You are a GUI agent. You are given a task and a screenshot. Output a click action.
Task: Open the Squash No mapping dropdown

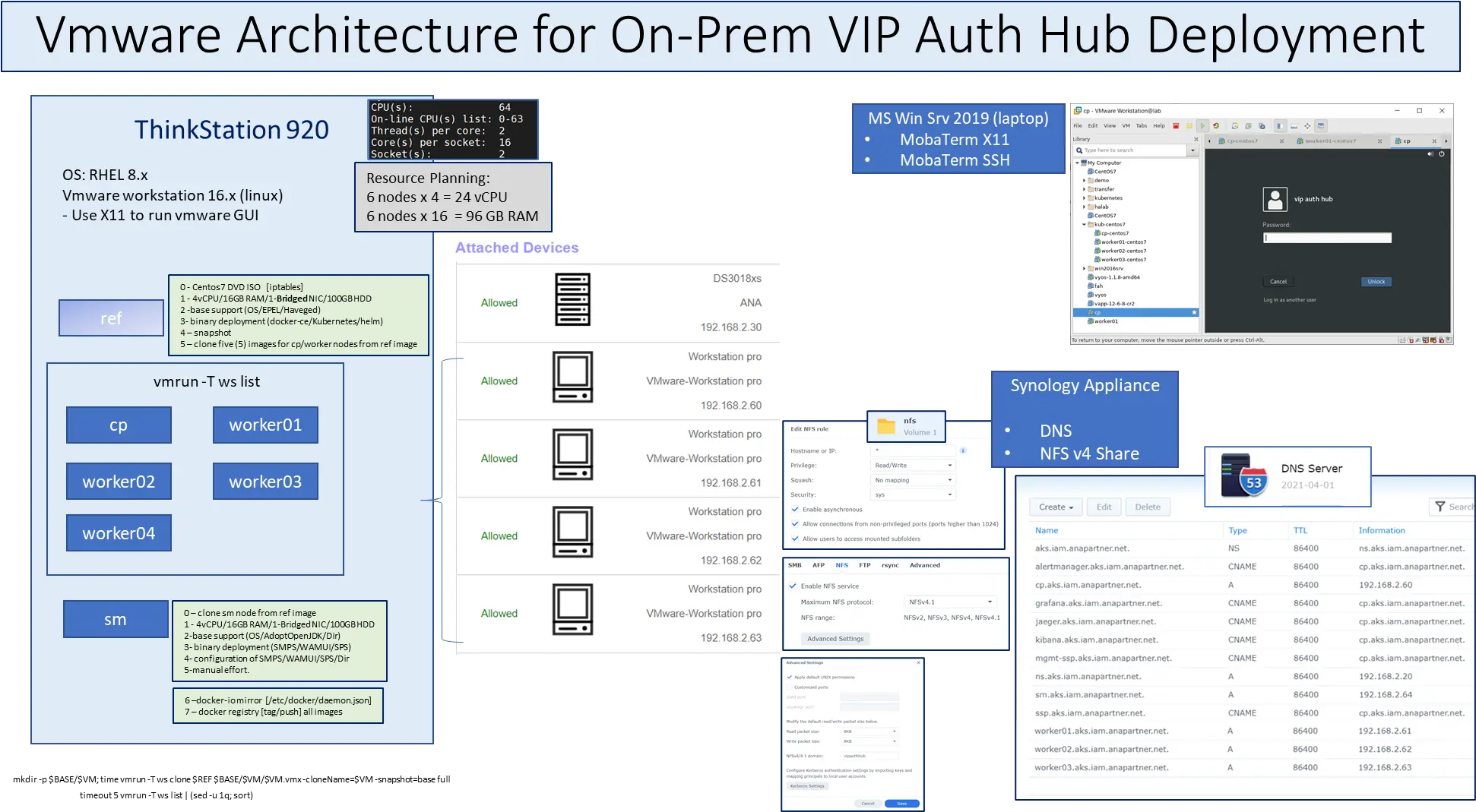tap(912, 480)
